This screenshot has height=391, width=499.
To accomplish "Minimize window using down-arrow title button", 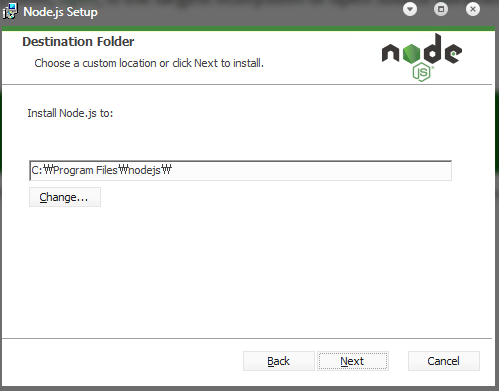I will pos(410,9).
